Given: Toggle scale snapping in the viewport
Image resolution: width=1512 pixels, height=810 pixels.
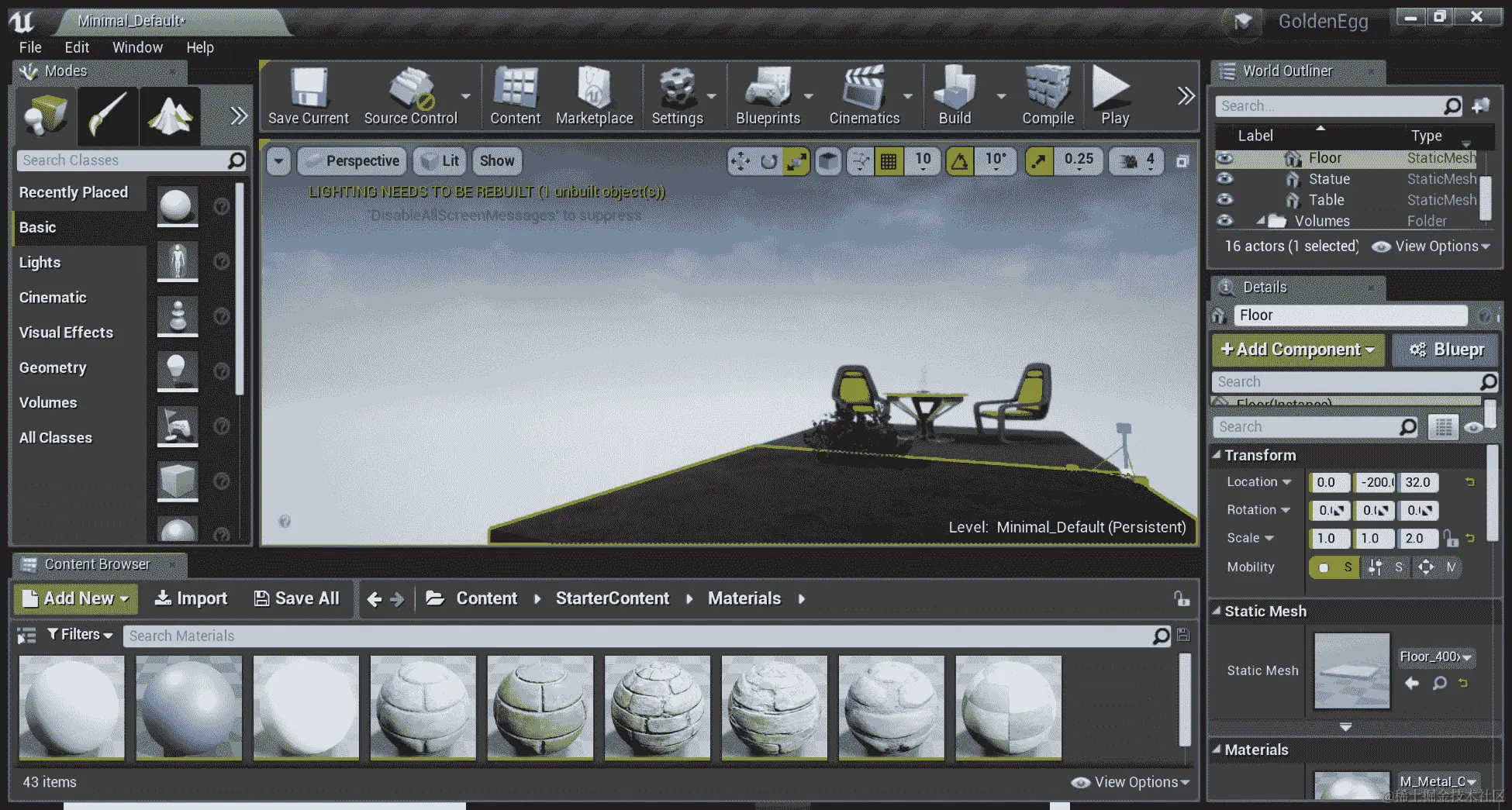Looking at the screenshot, I should tap(1039, 161).
